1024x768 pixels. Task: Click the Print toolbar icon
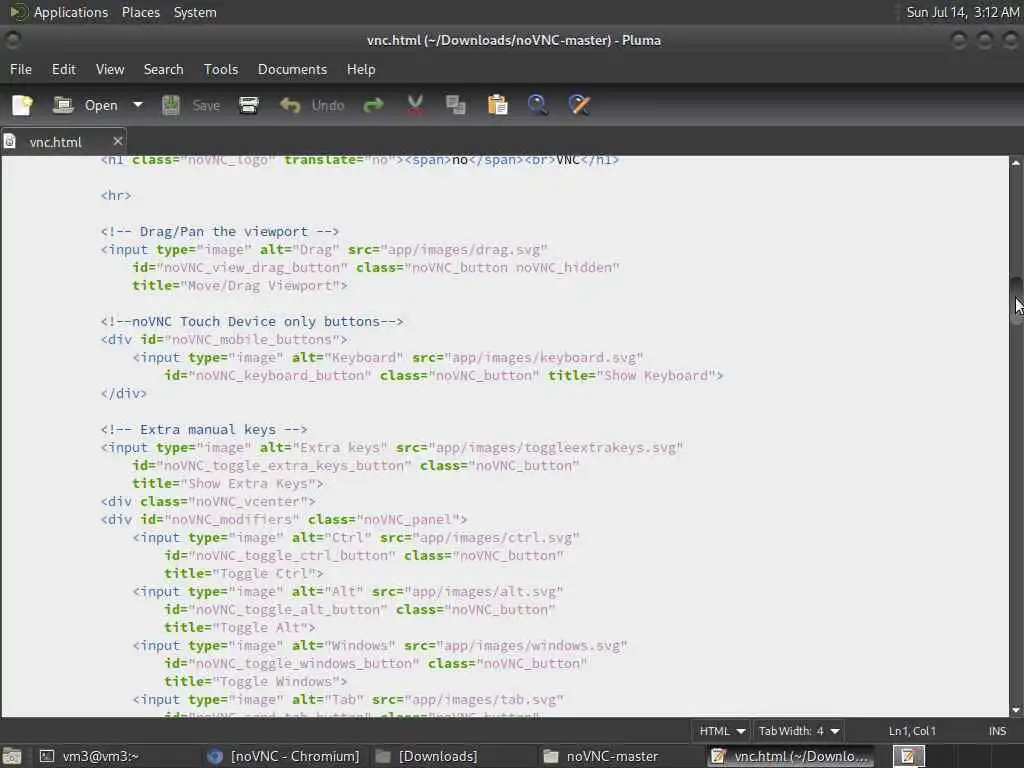click(x=249, y=105)
